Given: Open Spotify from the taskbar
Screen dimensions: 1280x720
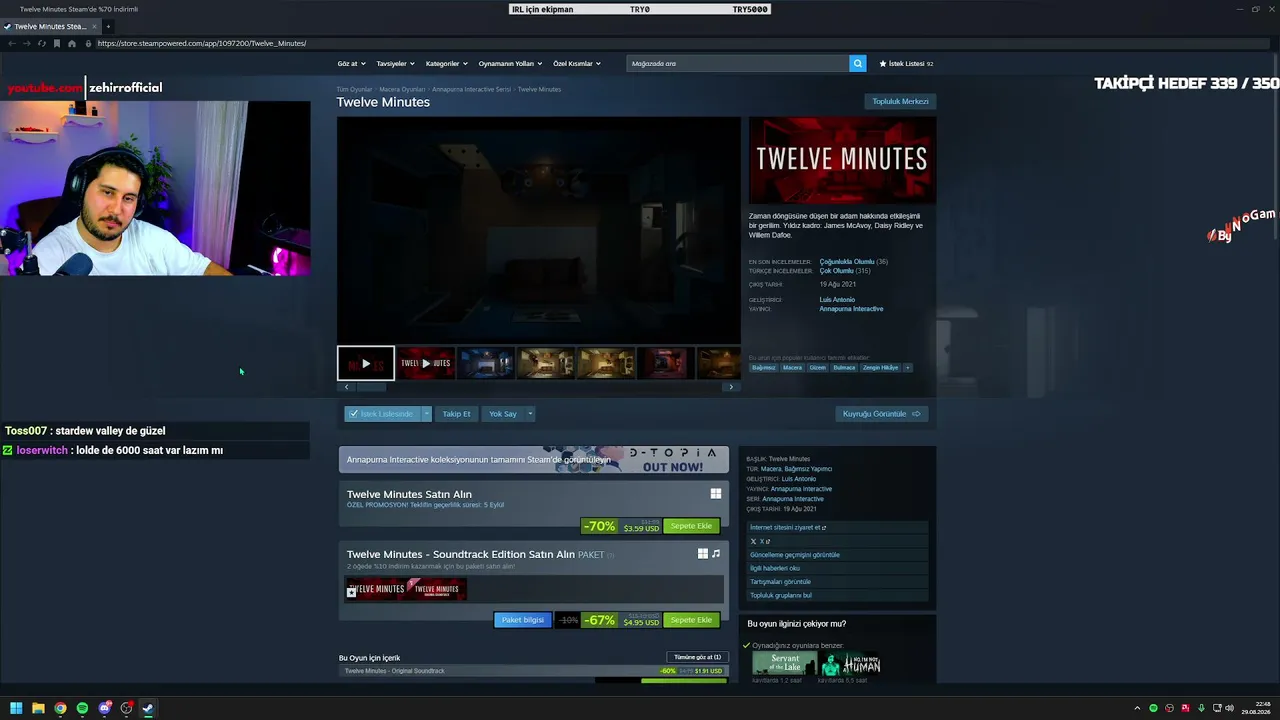Looking at the screenshot, I should pos(82,708).
